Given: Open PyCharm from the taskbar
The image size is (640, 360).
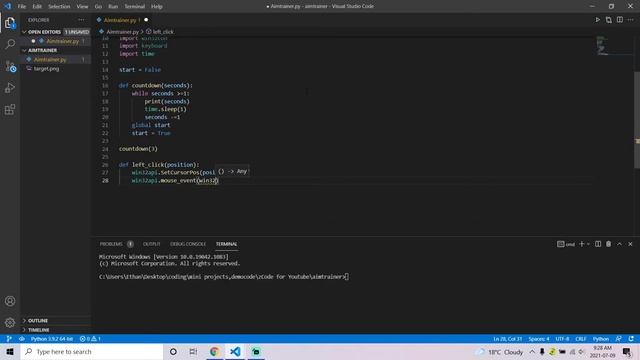Looking at the screenshot, I should 256,351.
